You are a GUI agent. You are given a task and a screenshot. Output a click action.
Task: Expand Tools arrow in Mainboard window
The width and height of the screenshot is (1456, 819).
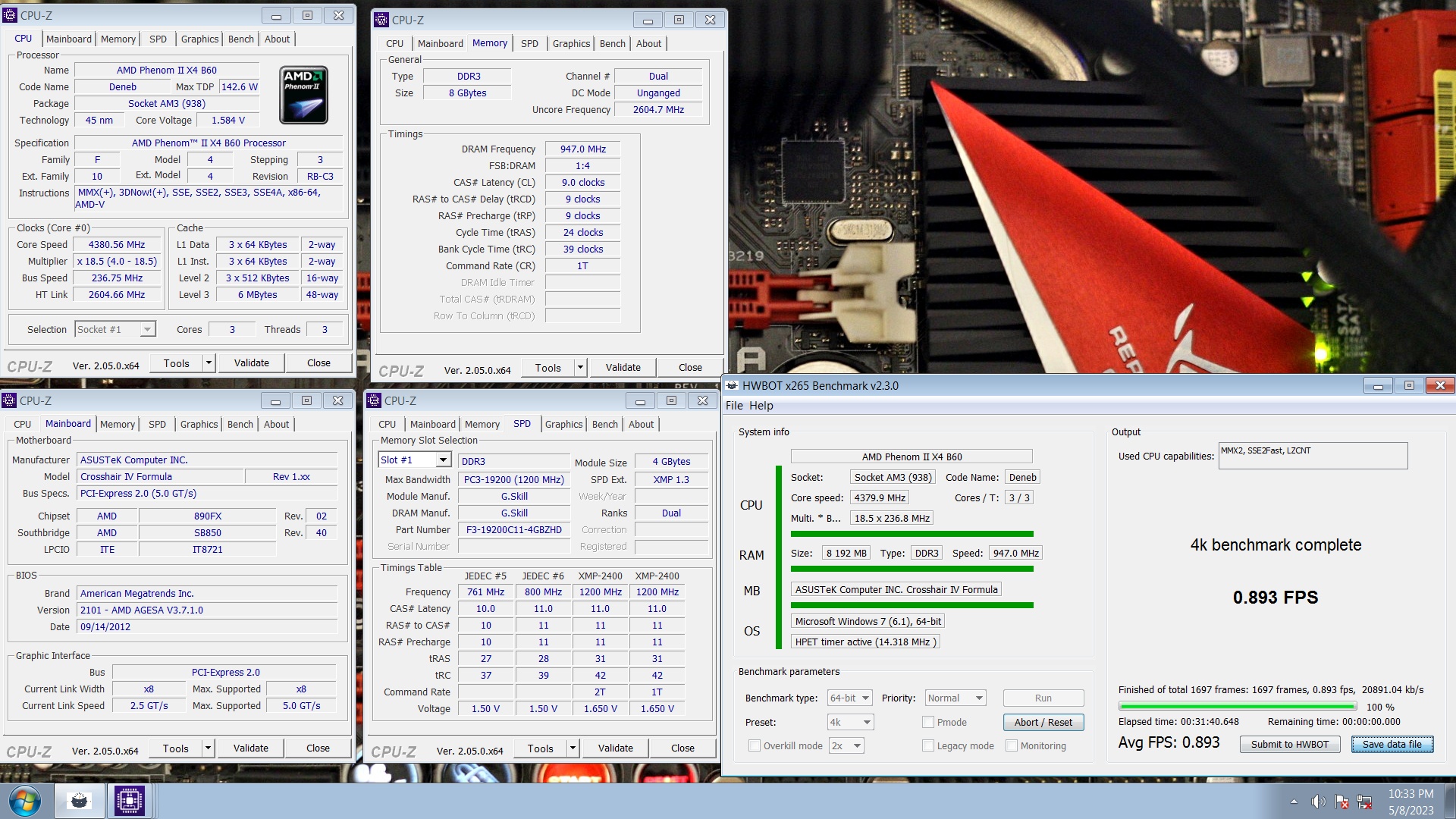[208, 748]
